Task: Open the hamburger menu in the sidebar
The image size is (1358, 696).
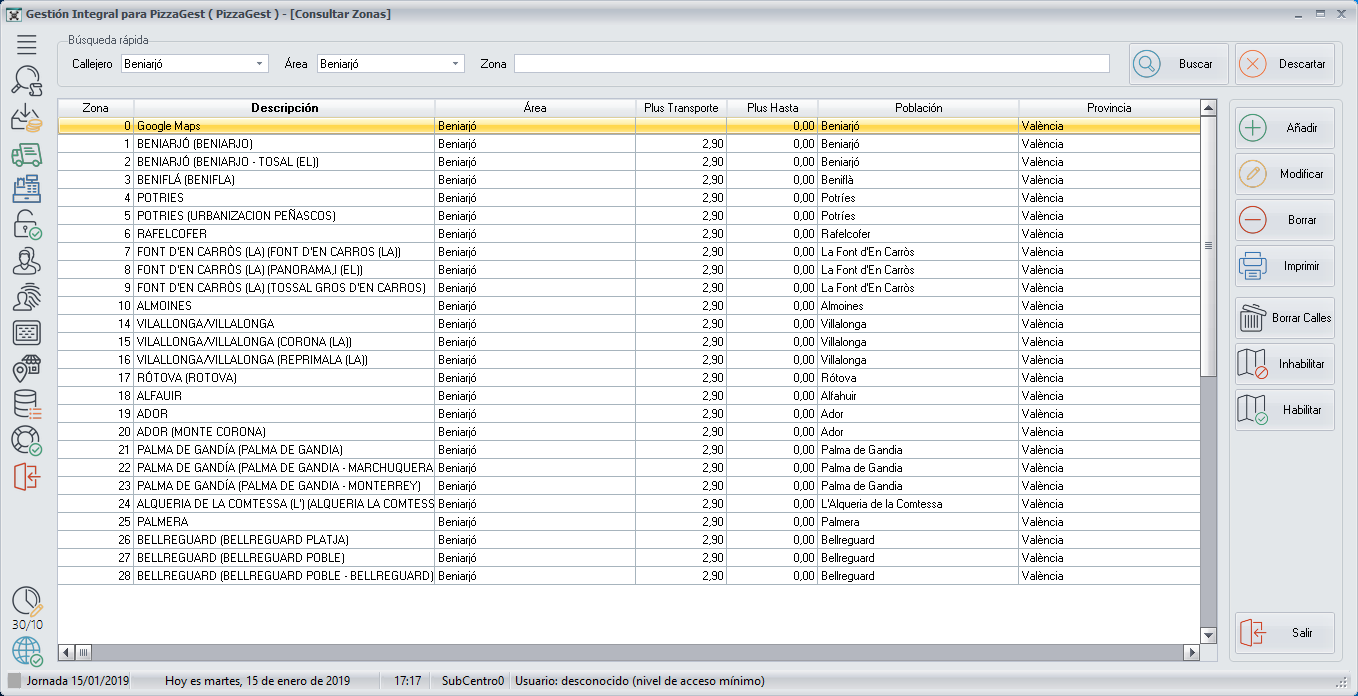Action: pos(27,43)
